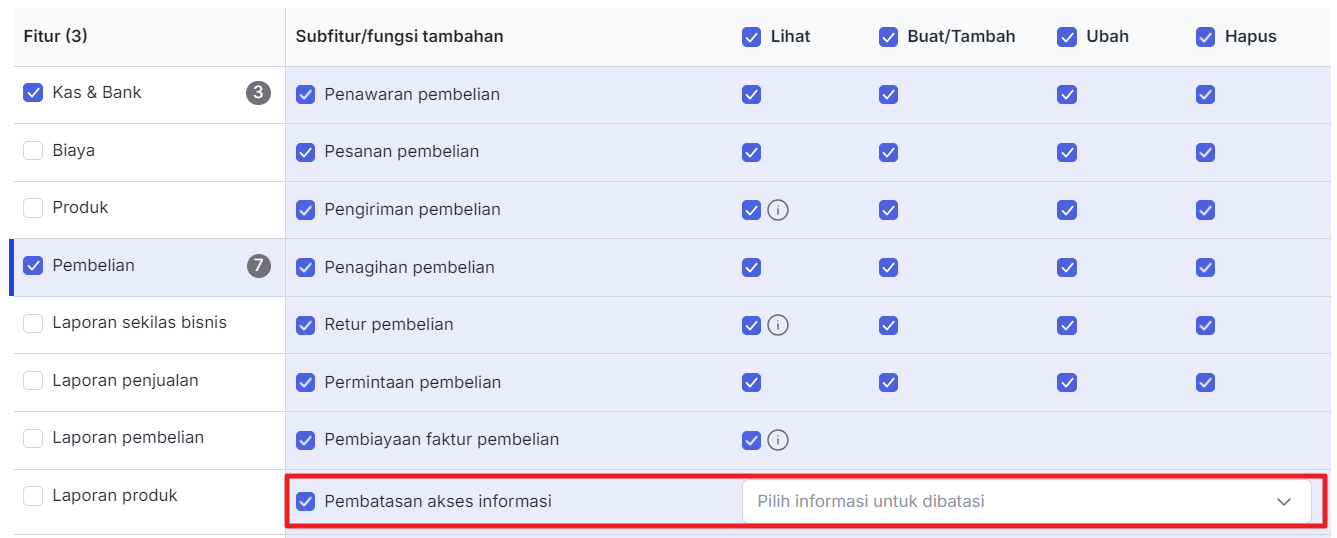Click info icon beside Retur pembelian
Screen dimensions: 1337x538
point(778,325)
